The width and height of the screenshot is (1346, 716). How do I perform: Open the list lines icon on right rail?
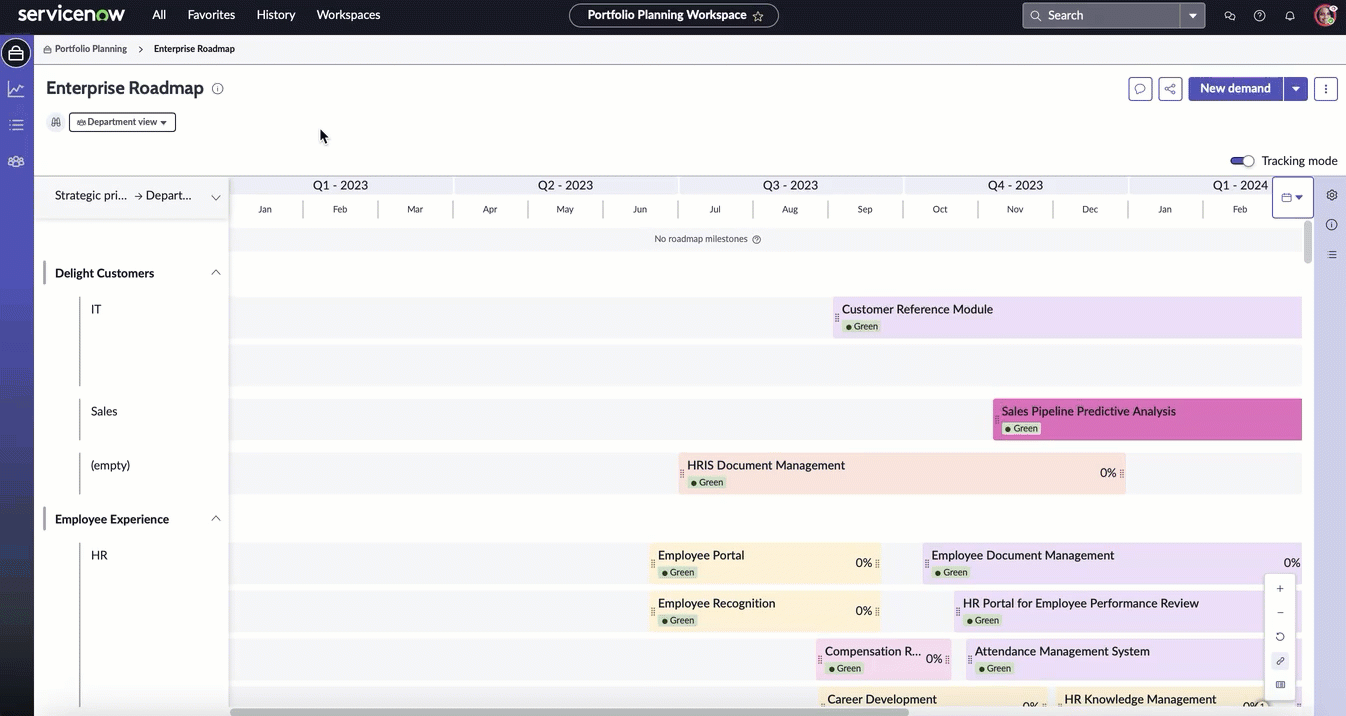[1332, 255]
